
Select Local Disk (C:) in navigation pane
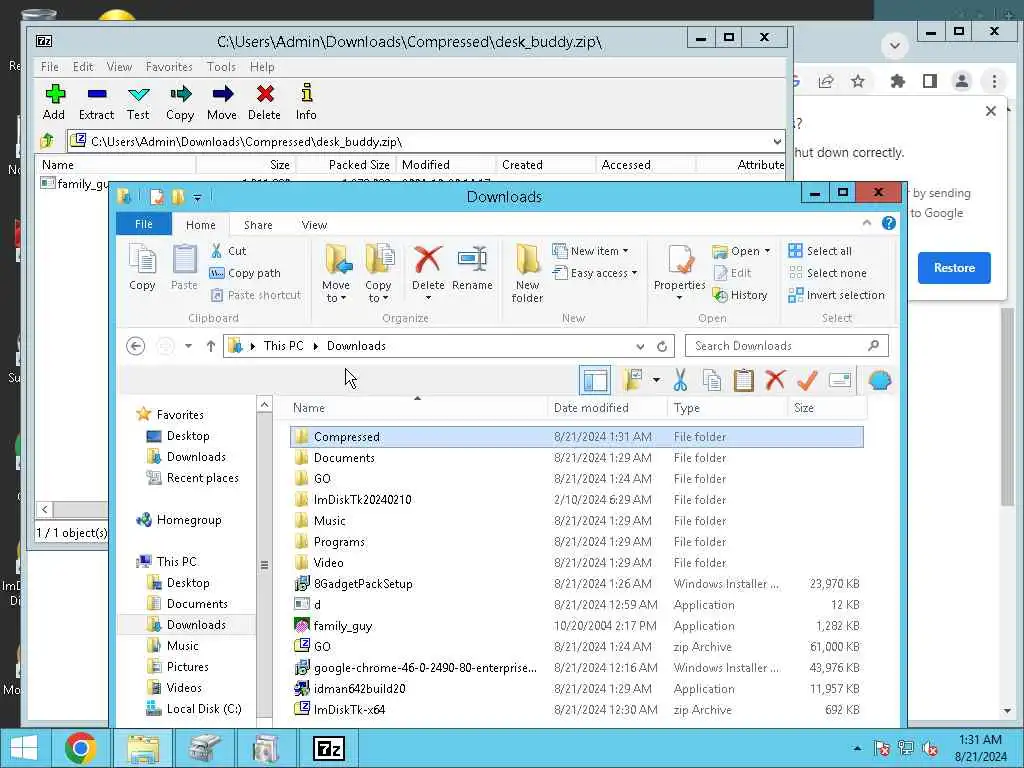(194, 709)
